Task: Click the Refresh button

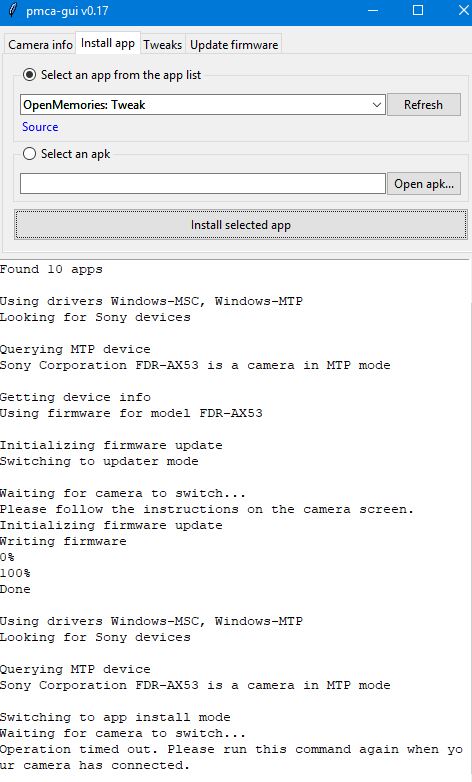Action: tap(424, 105)
